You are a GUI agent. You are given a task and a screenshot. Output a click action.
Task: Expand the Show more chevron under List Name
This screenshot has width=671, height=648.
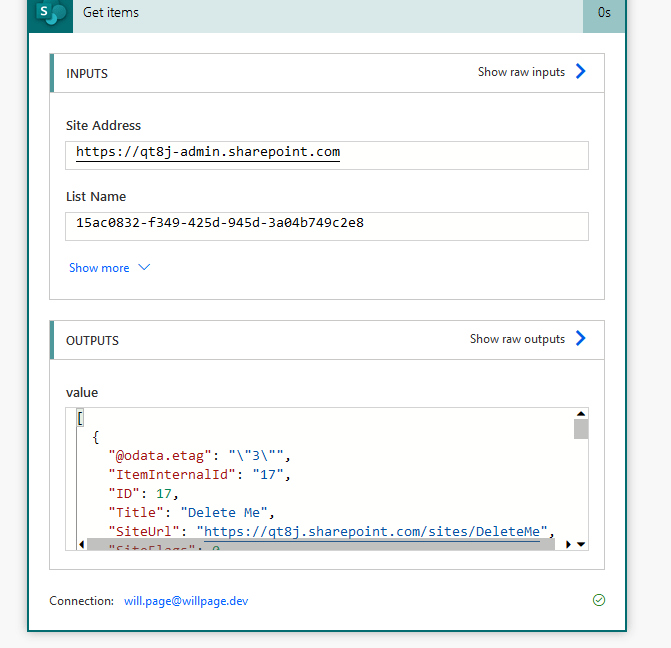pyautogui.click(x=144, y=268)
